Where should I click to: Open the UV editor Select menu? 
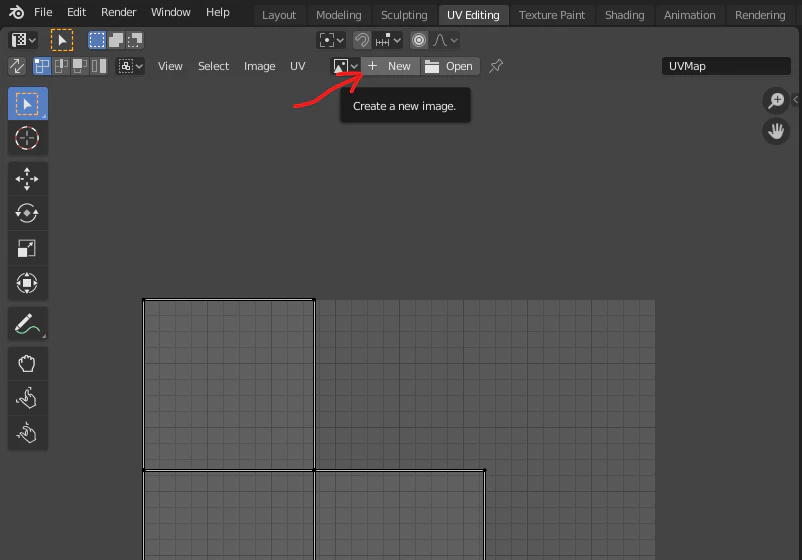[x=213, y=66]
